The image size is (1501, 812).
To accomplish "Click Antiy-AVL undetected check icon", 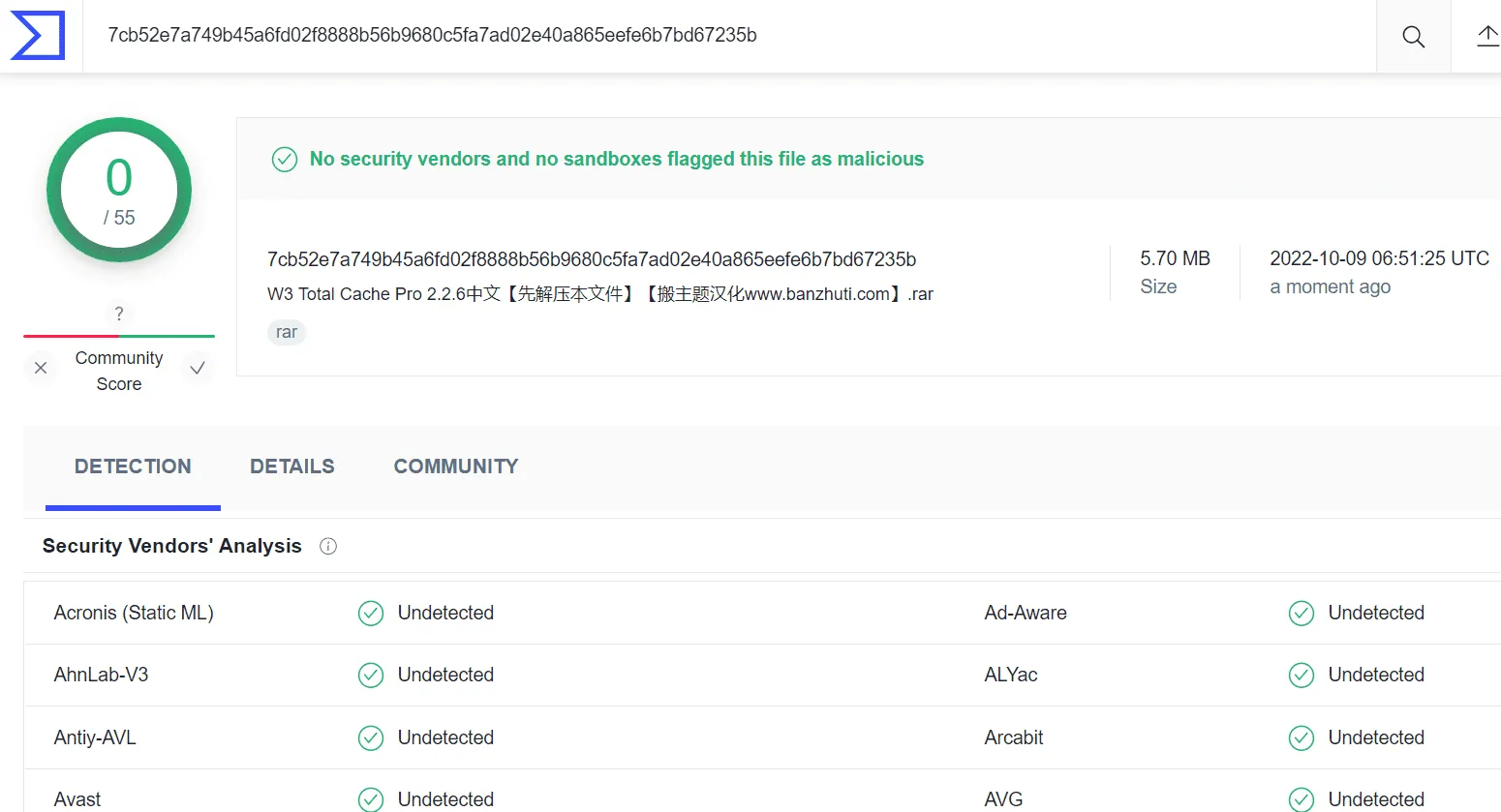I will 371,738.
